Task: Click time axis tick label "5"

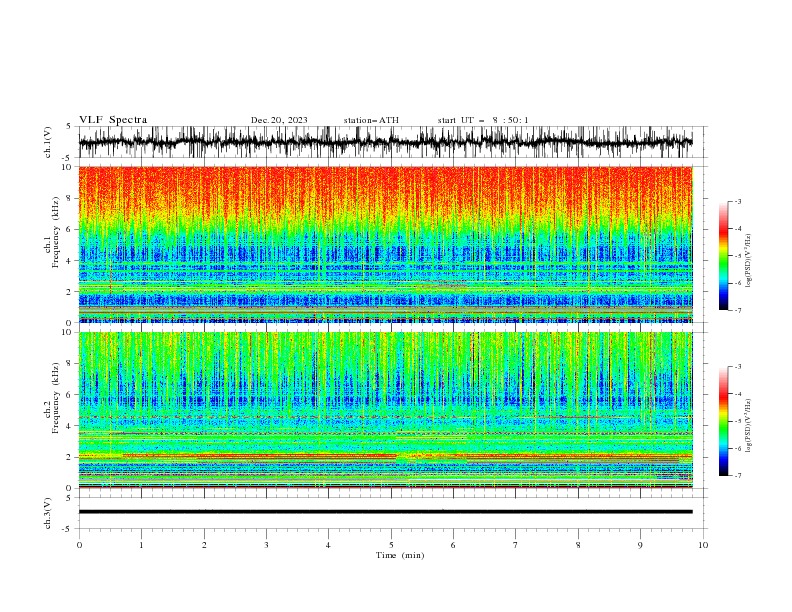Action: pyautogui.click(x=391, y=545)
